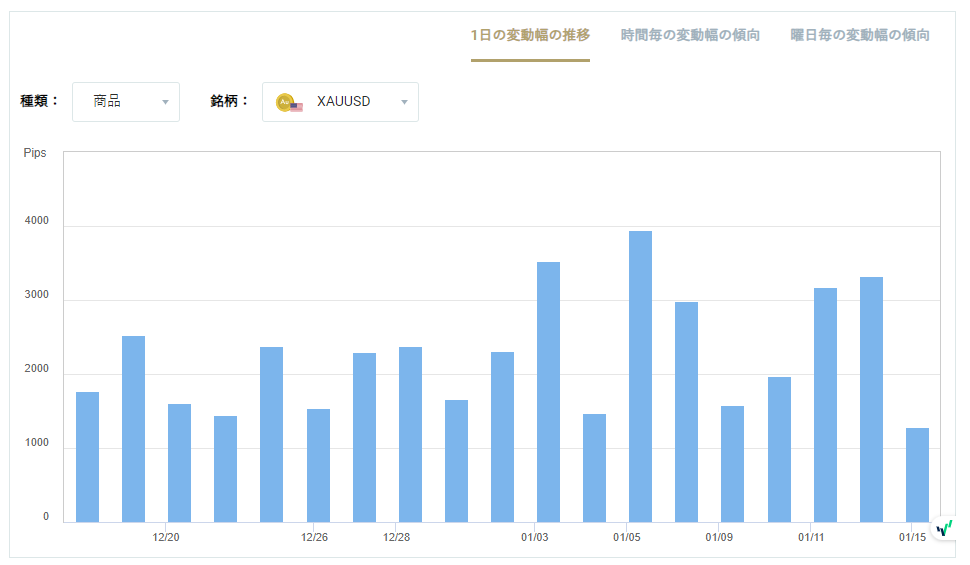Select the bar above 01/11
The width and height of the screenshot is (970, 565).
[x=825, y=405]
